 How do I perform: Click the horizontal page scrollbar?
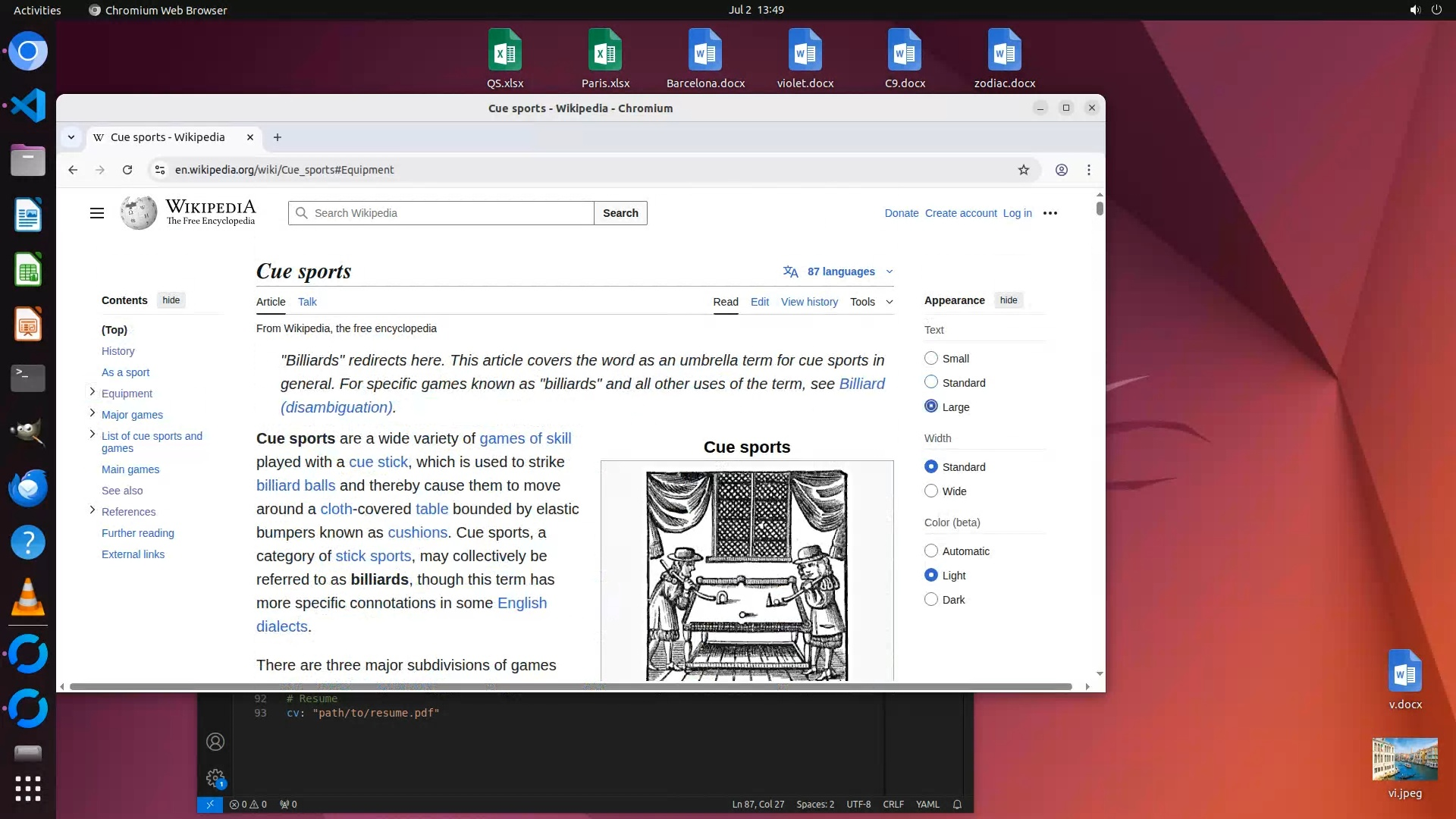point(570,686)
